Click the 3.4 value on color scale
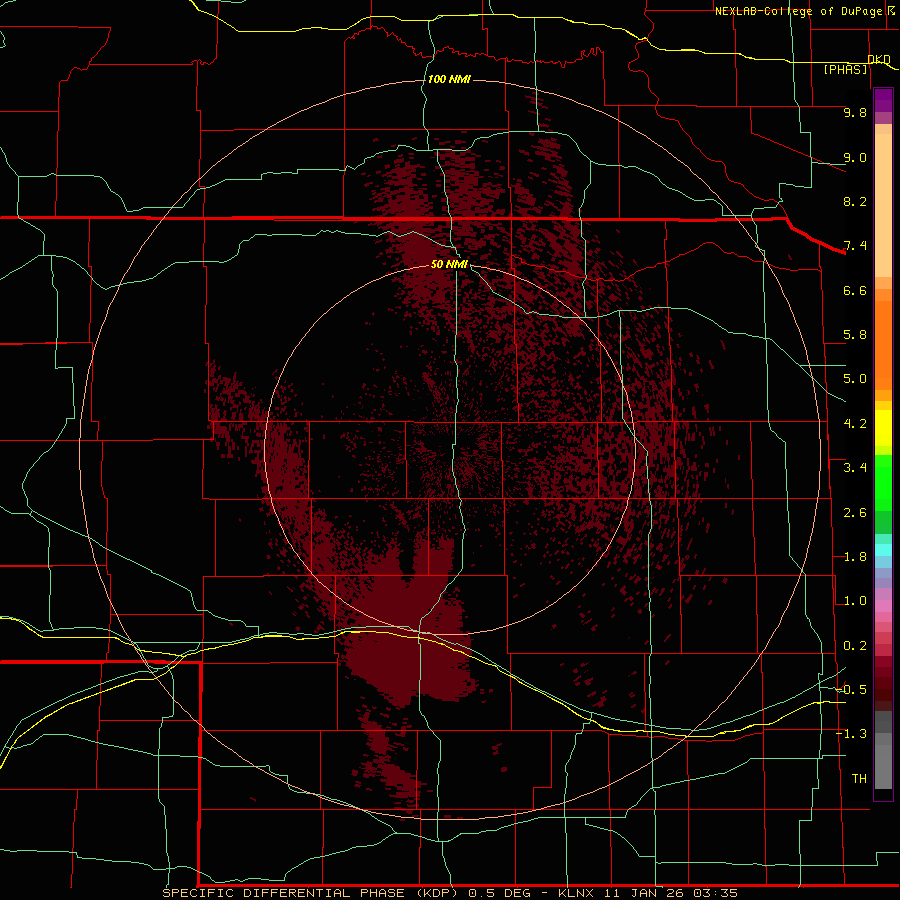This screenshot has height=900, width=900. 855,468
